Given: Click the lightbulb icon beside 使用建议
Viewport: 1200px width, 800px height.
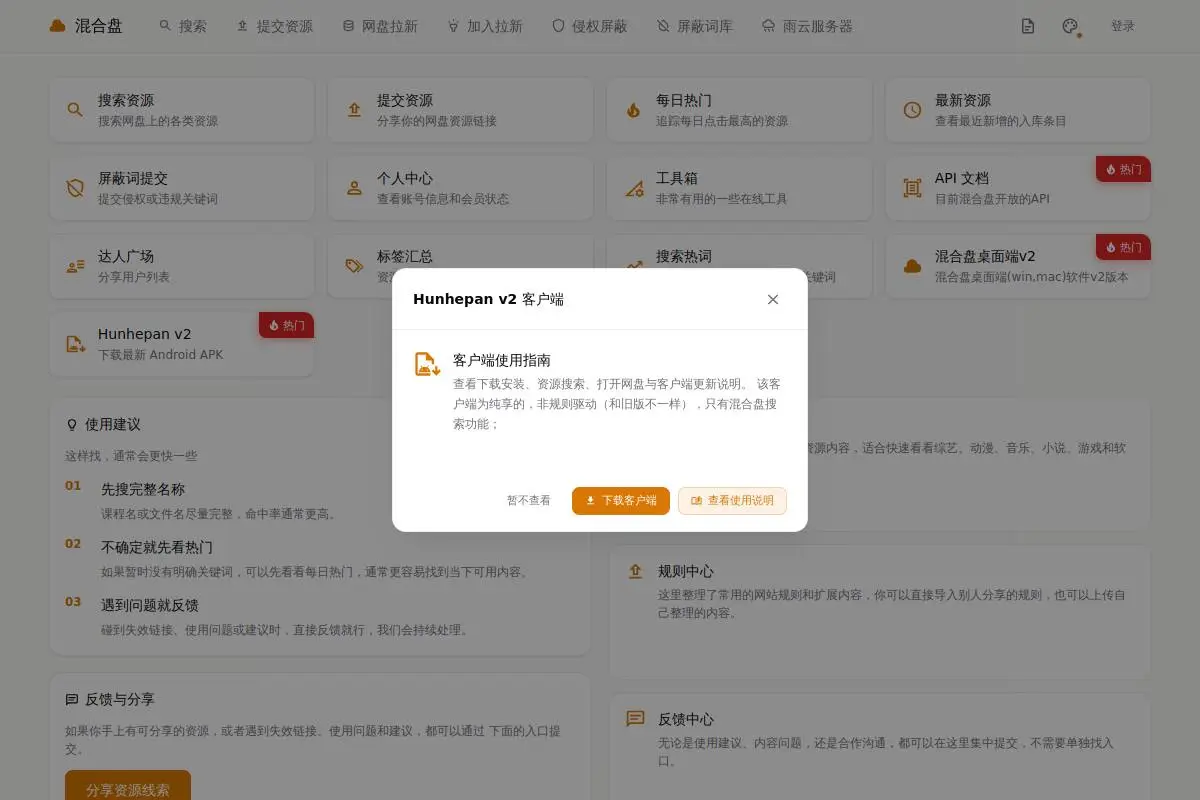Looking at the screenshot, I should tap(72, 424).
